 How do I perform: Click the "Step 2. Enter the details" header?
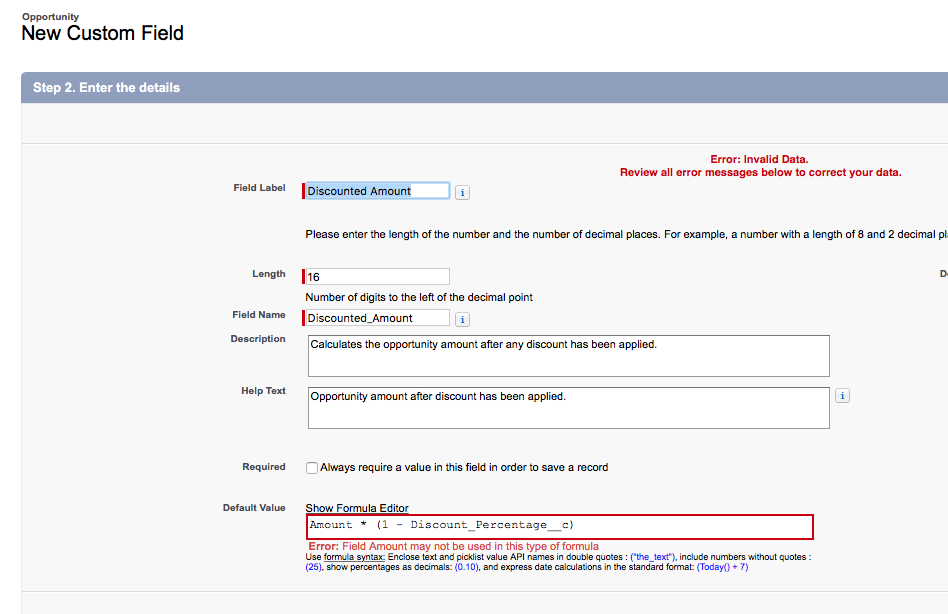coord(107,88)
